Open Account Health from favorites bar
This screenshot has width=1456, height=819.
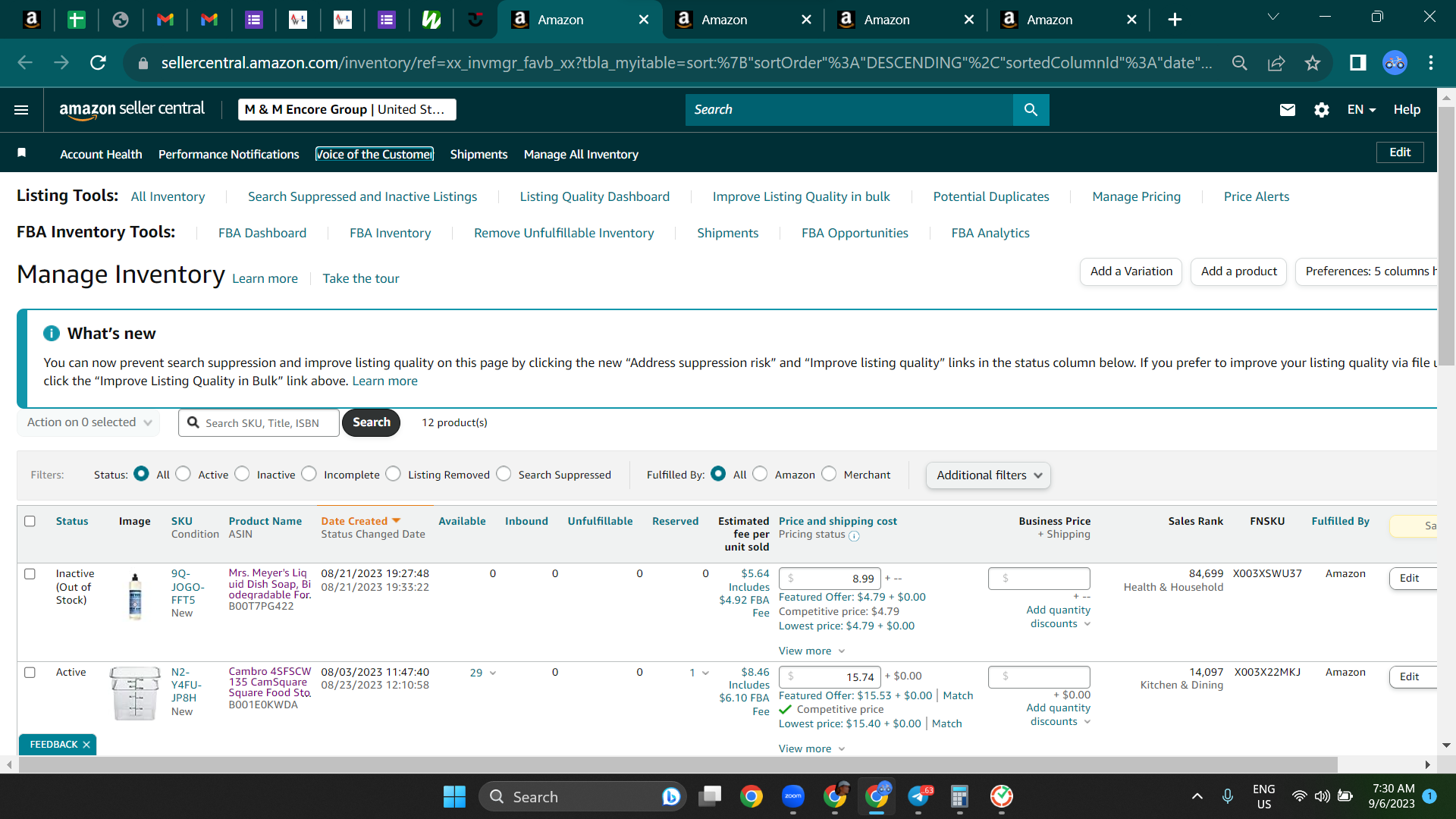[101, 154]
